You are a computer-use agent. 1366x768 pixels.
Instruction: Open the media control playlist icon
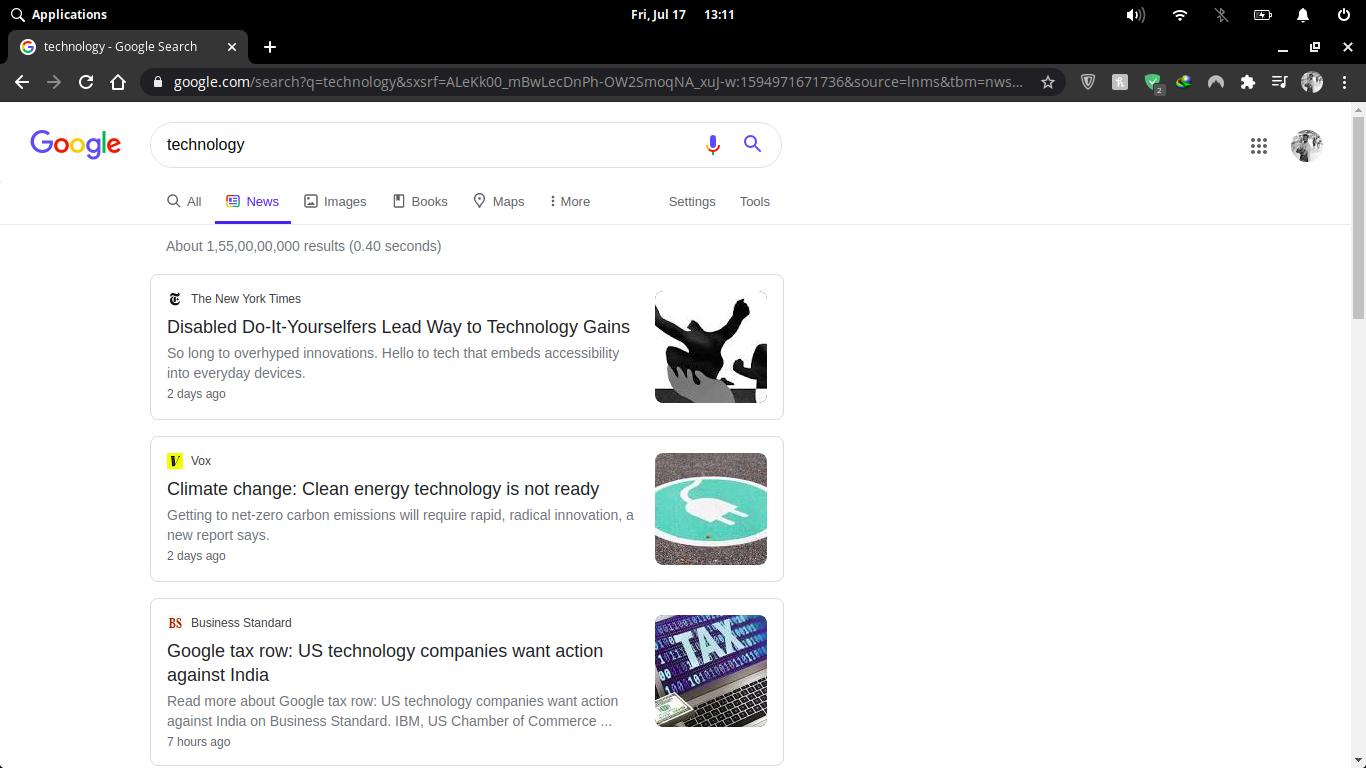(1280, 82)
